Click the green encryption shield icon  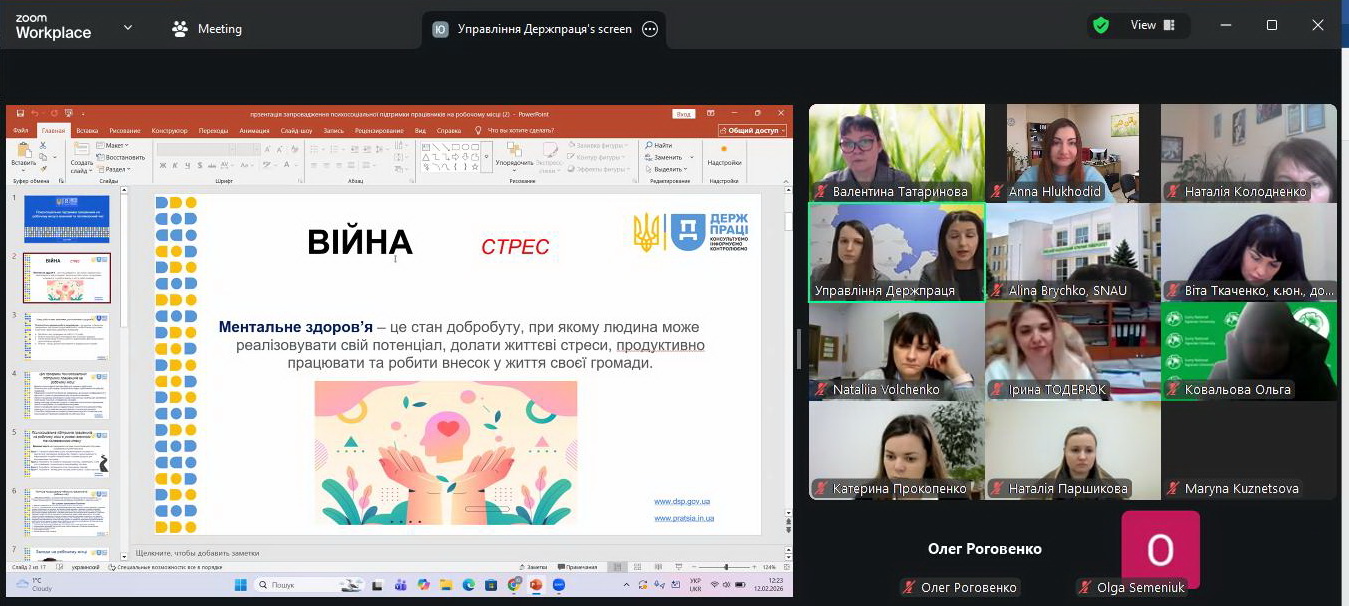click(1101, 26)
